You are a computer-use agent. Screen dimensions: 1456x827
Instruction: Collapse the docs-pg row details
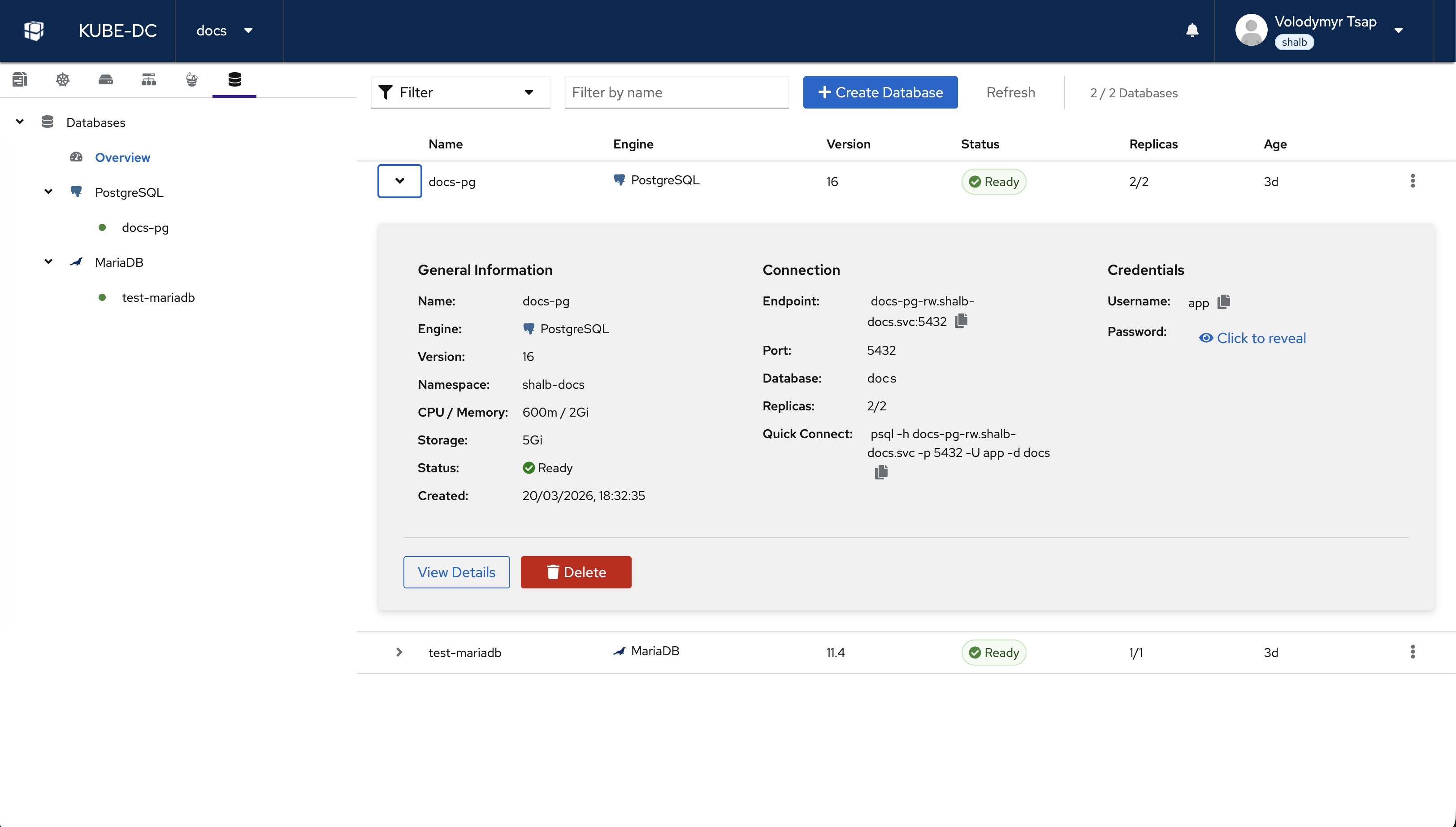[399, 181]
